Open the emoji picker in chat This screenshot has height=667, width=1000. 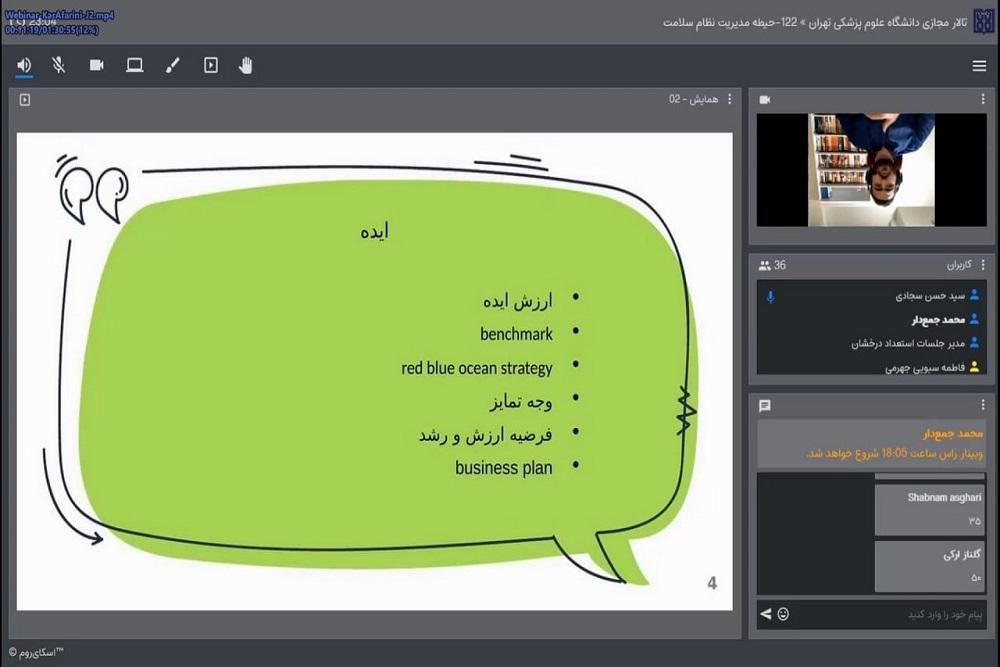click(783, 613)
